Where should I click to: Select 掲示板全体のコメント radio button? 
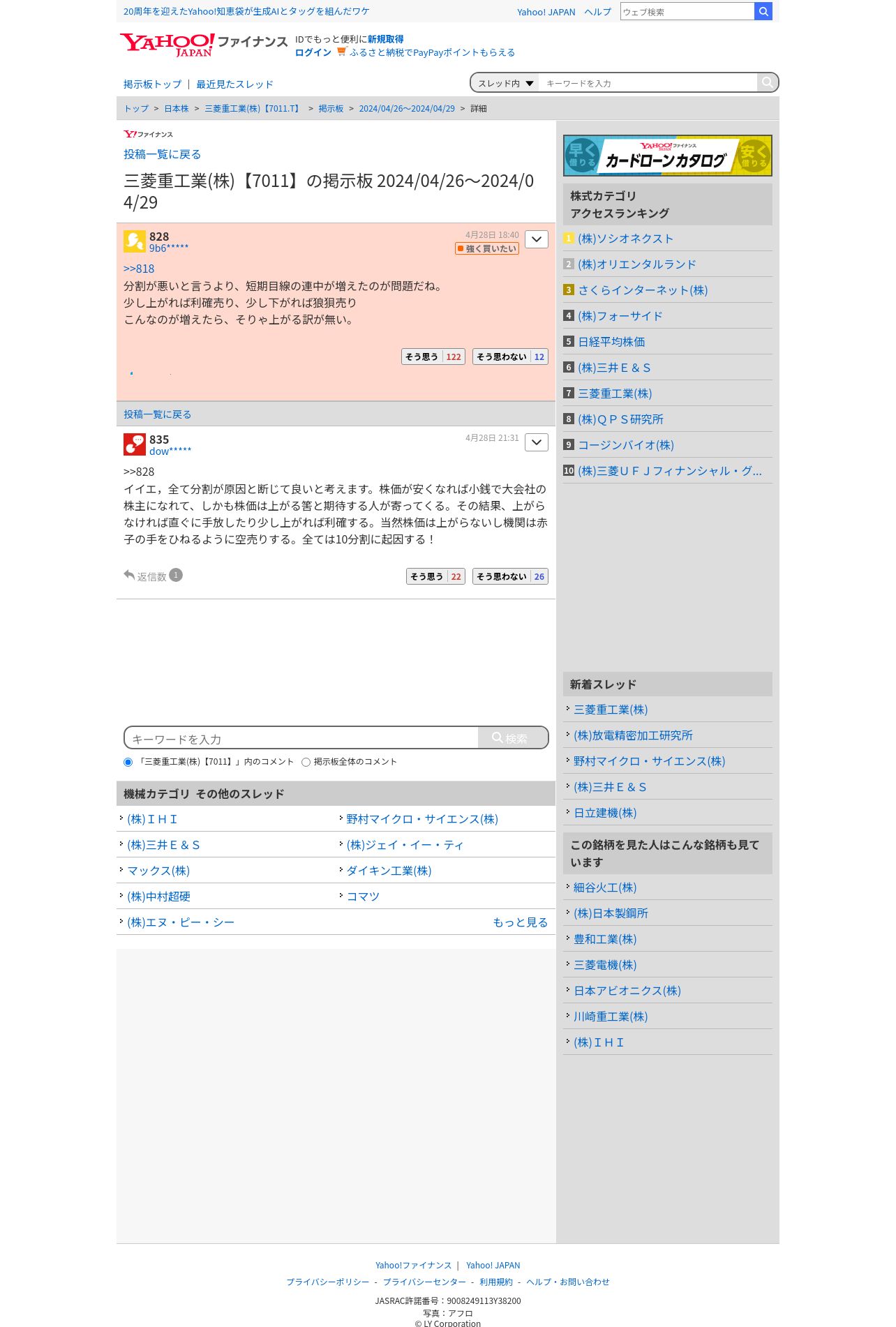tap(306, 762)
